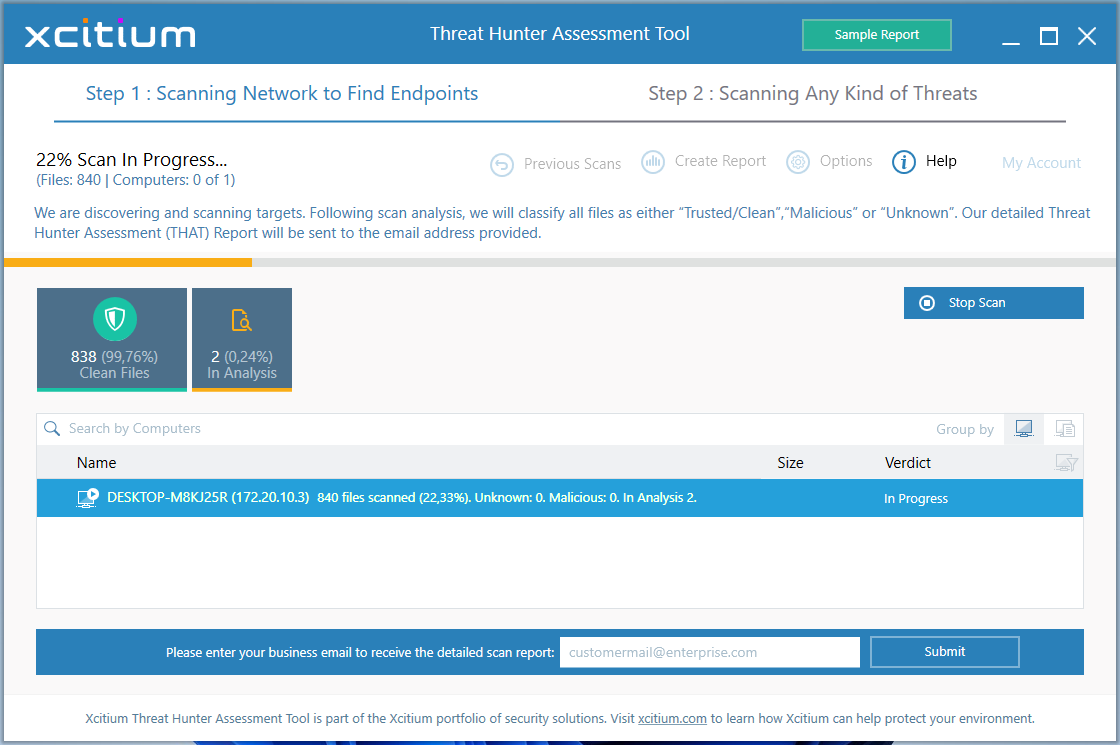Click the Create Report chart icon
The width and height of the screenshot is (1120, 745).
pyautogui.click(x=653, y=161)
